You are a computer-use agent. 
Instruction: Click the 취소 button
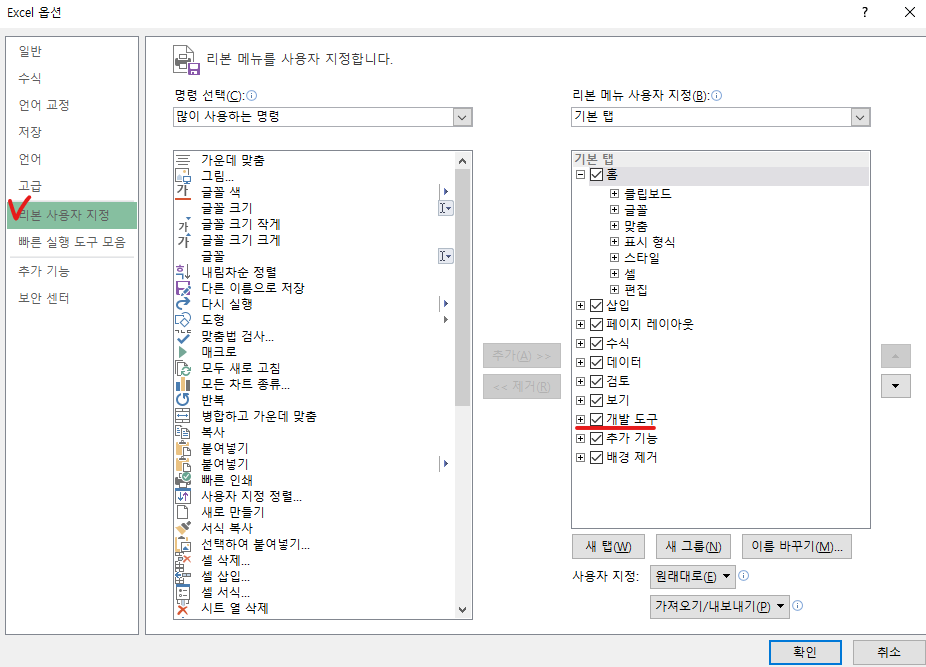(889, 652)
